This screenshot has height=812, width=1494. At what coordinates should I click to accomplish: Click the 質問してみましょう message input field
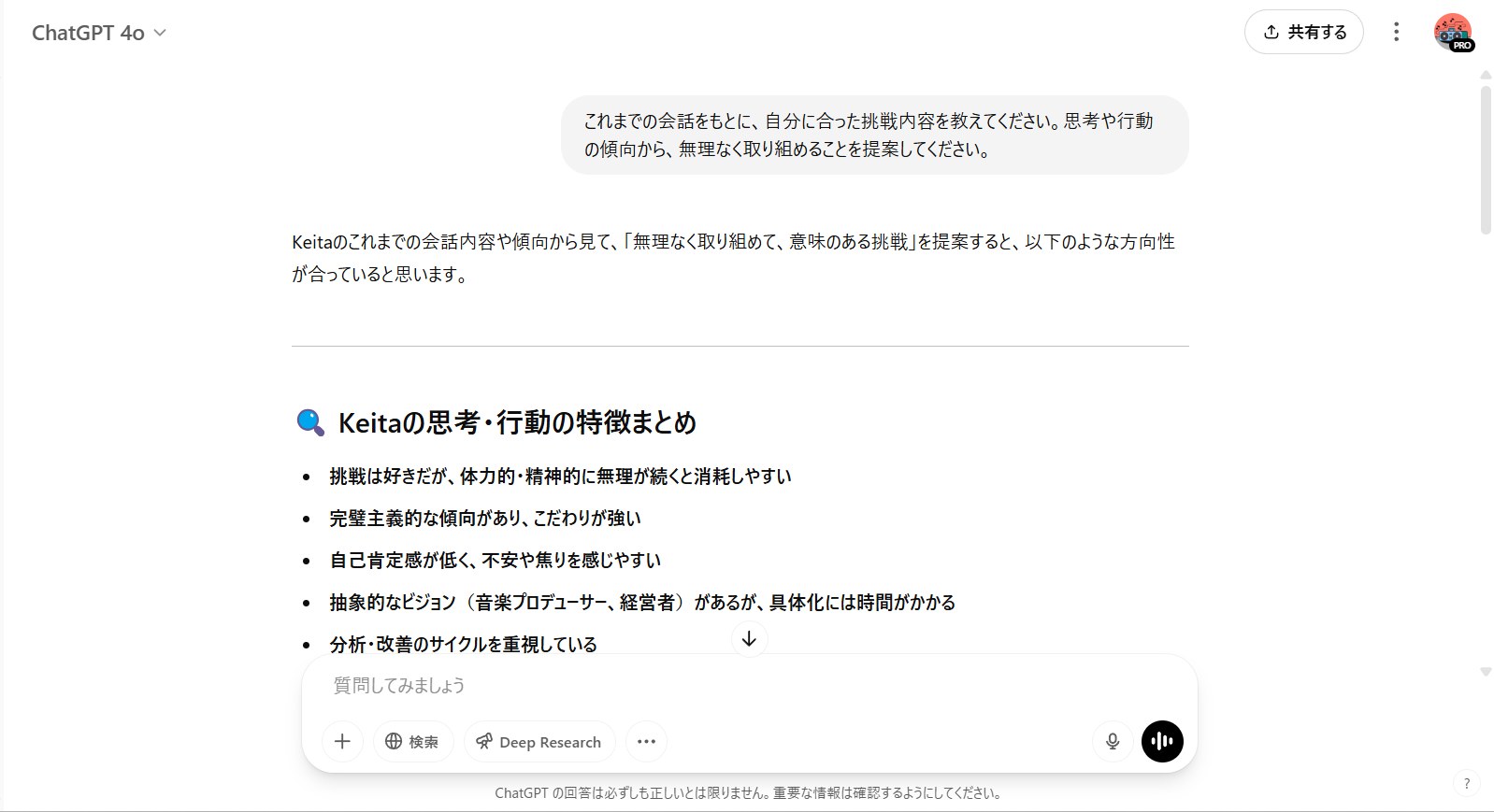748,686
